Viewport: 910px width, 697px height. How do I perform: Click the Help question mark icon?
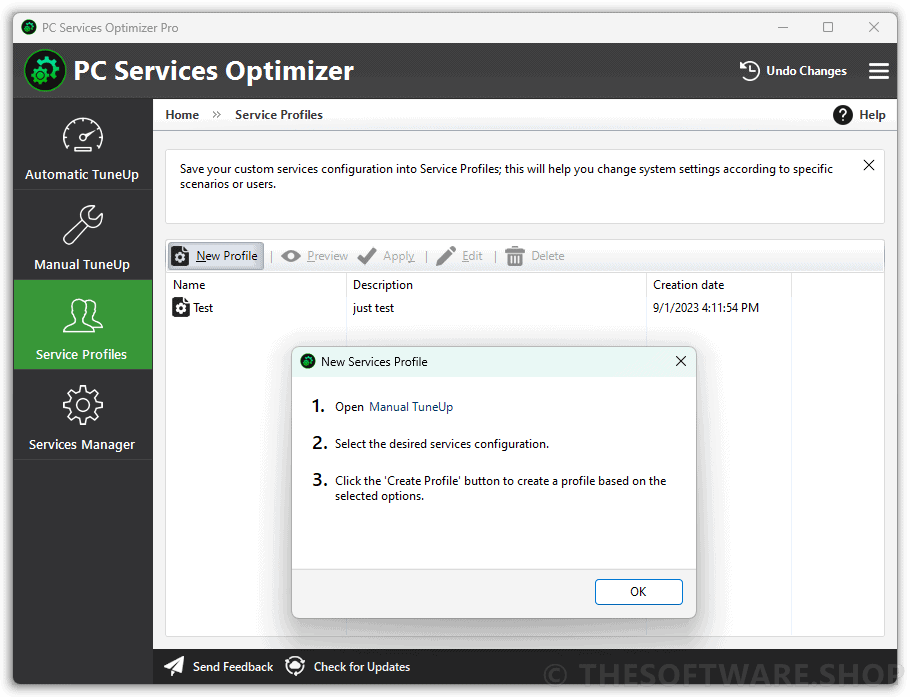point(843,115)
